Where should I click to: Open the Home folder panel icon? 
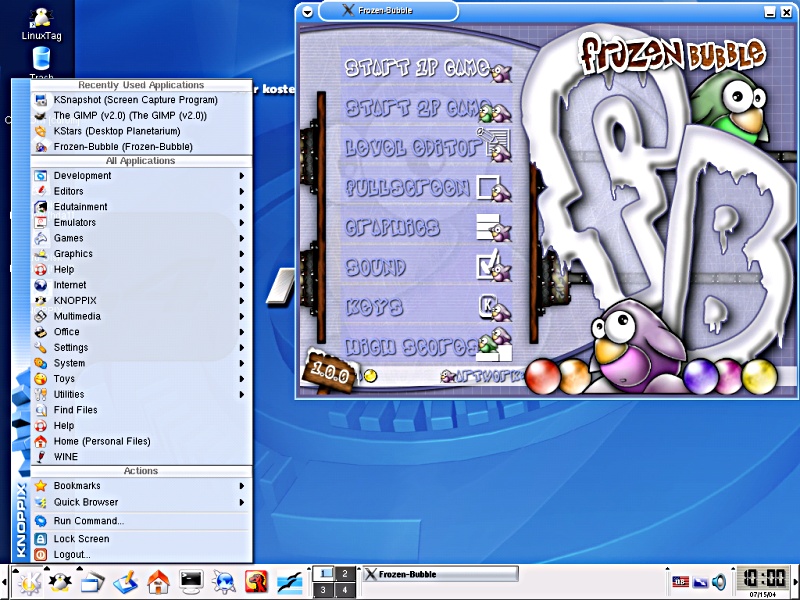158,582
